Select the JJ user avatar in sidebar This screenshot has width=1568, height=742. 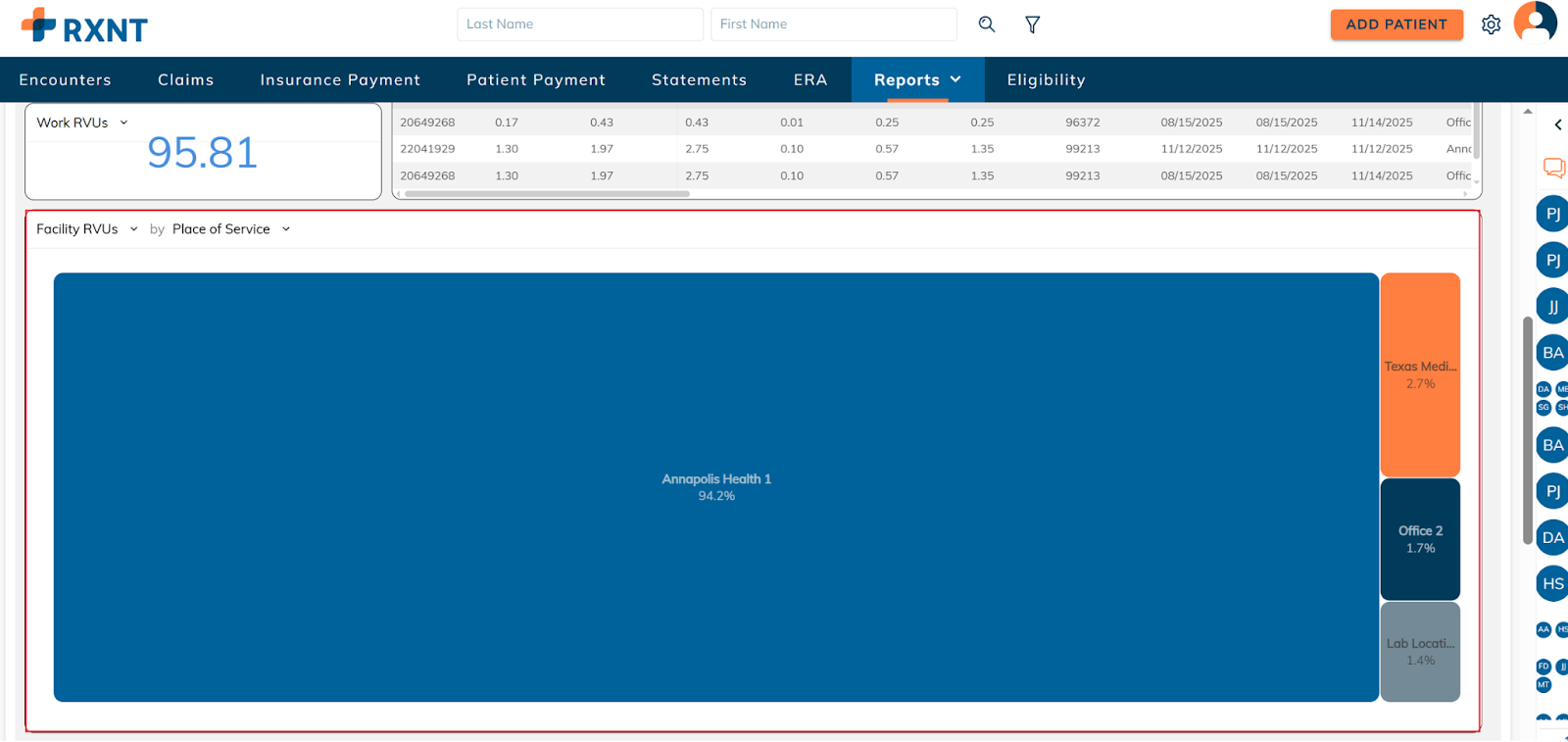pyautogui.click(x=1552, y=307)
